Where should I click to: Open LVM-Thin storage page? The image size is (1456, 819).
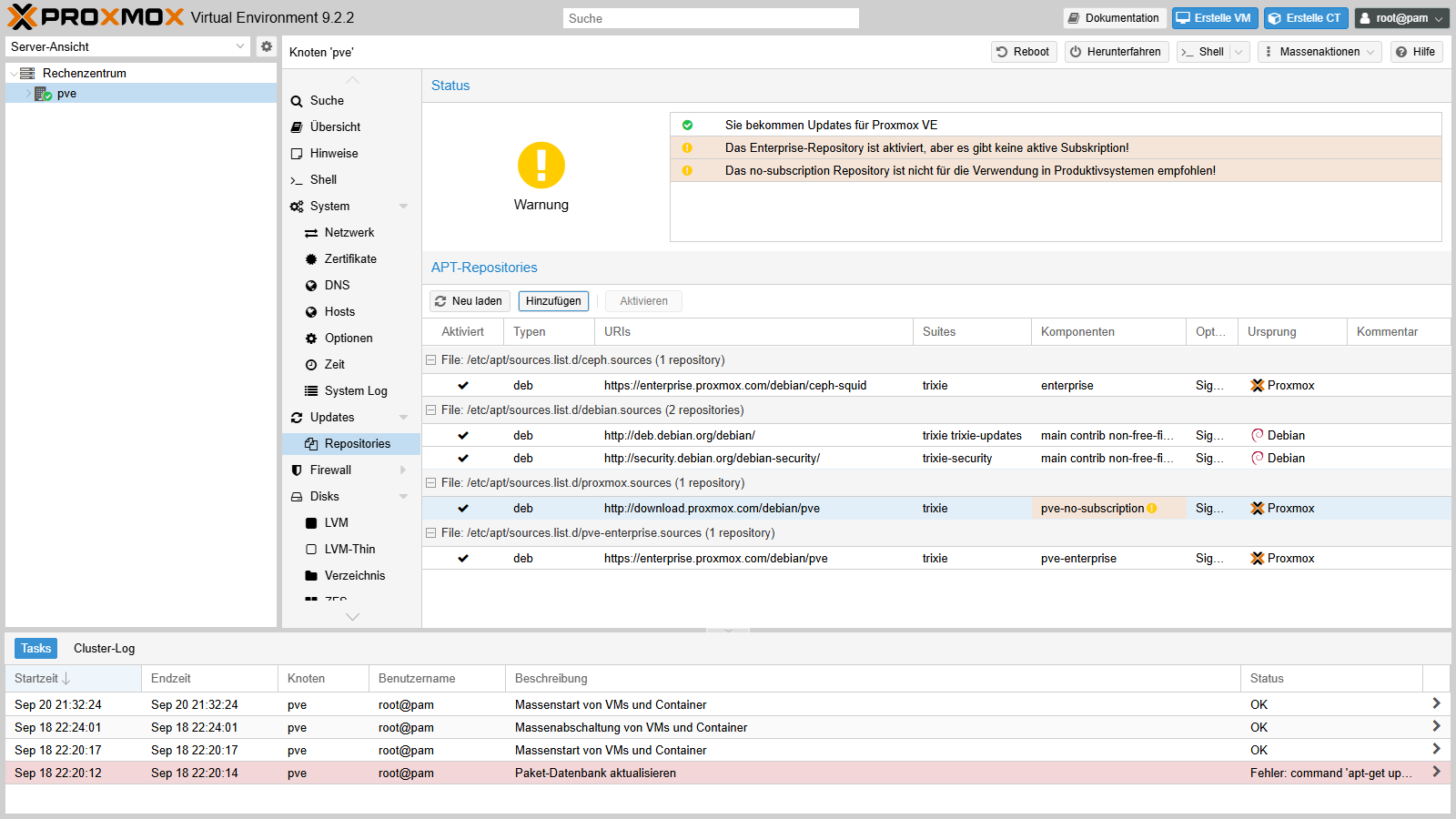pos(351,549)
